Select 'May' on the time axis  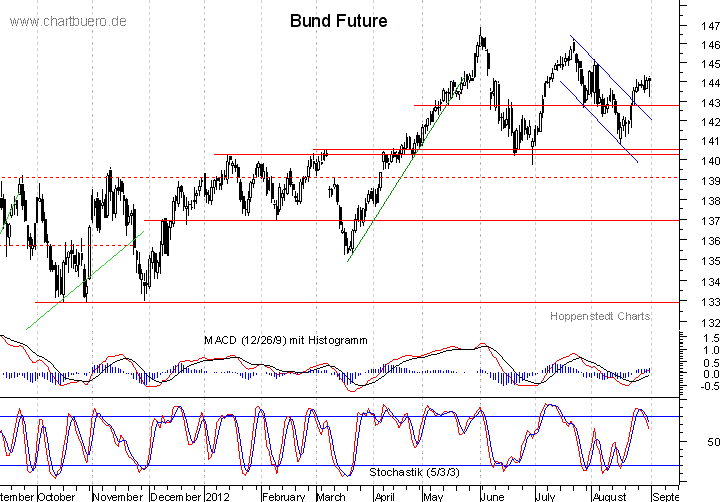point(433,496)
